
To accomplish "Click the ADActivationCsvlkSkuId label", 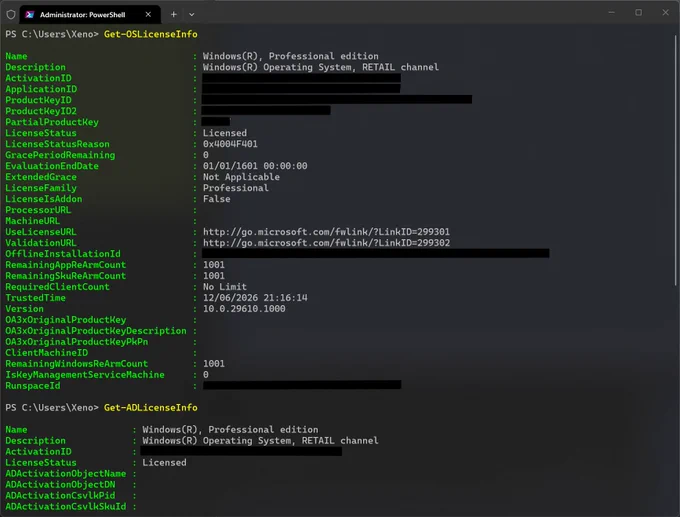I will click(65, 507).
